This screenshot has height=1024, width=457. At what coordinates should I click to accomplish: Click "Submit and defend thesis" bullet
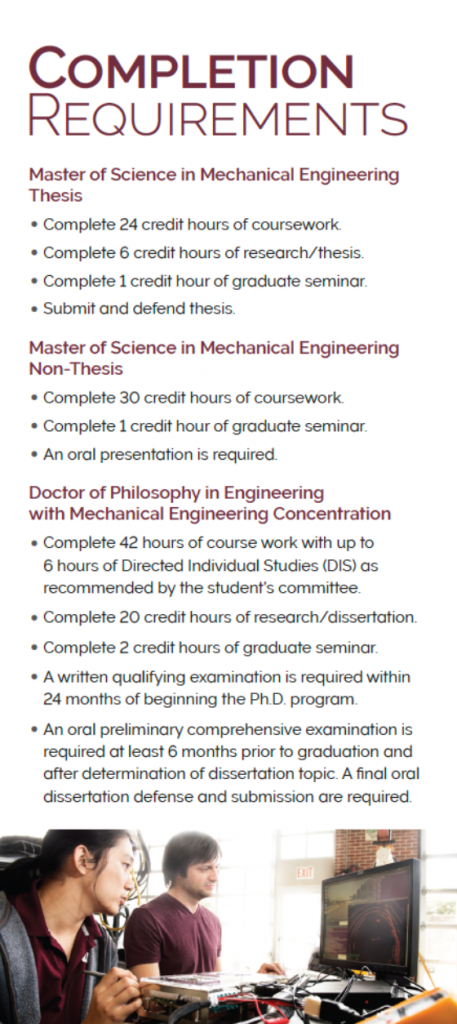tap(133, 308)
